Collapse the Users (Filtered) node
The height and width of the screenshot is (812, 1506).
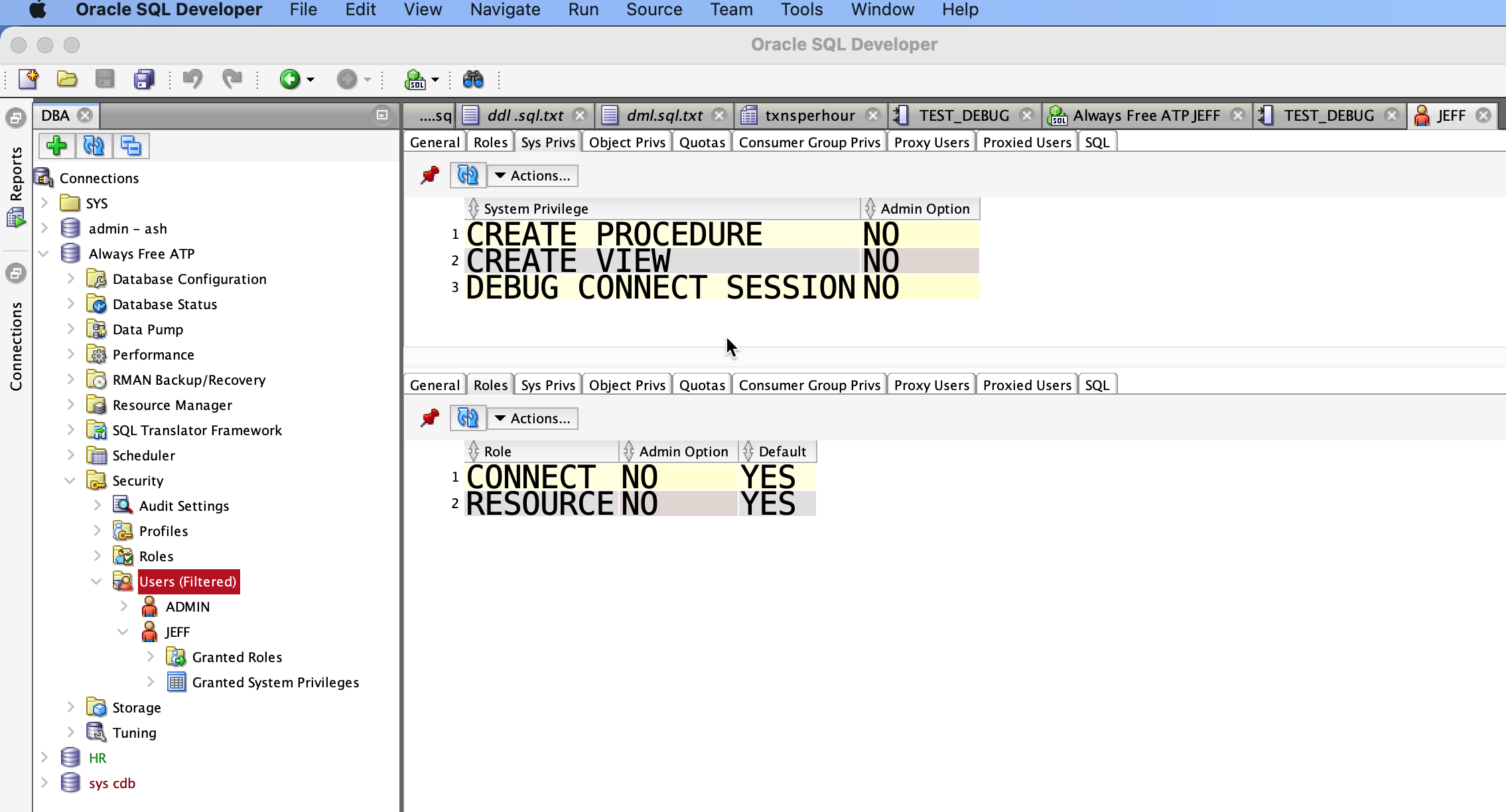[97, 582]
